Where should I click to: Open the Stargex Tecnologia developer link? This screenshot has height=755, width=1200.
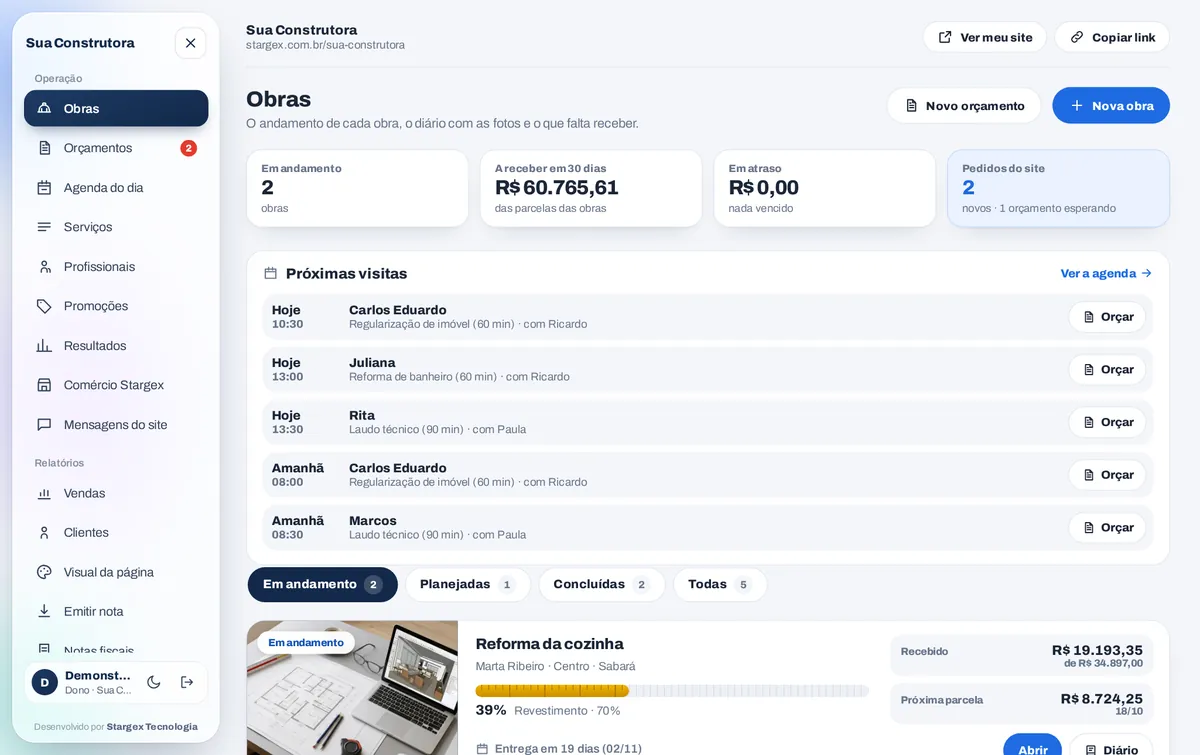tap(152, 727)
